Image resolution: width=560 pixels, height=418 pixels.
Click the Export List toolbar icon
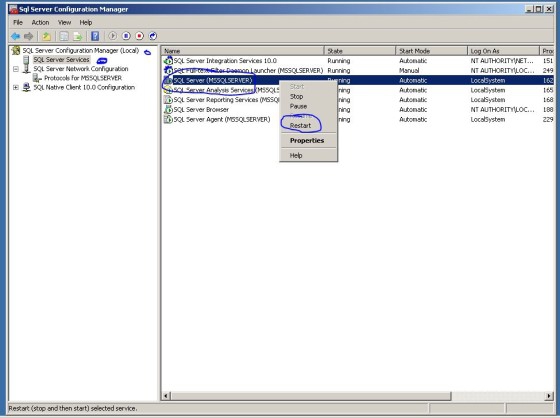pyautogui.click(x=78, y=36)
